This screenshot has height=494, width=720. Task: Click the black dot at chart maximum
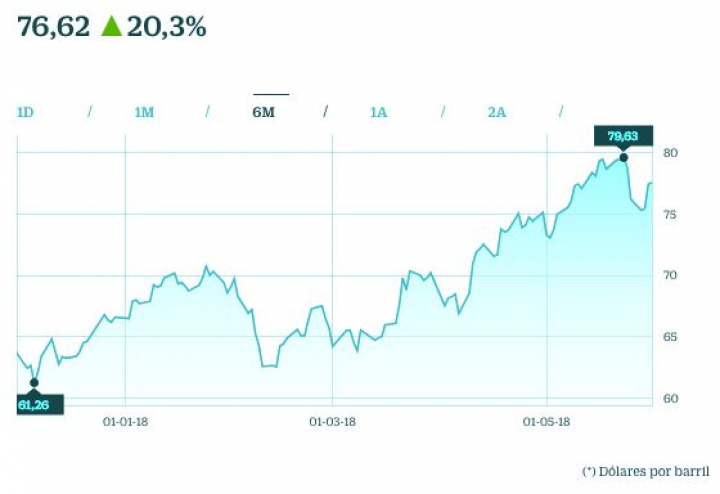pos(624,157)
